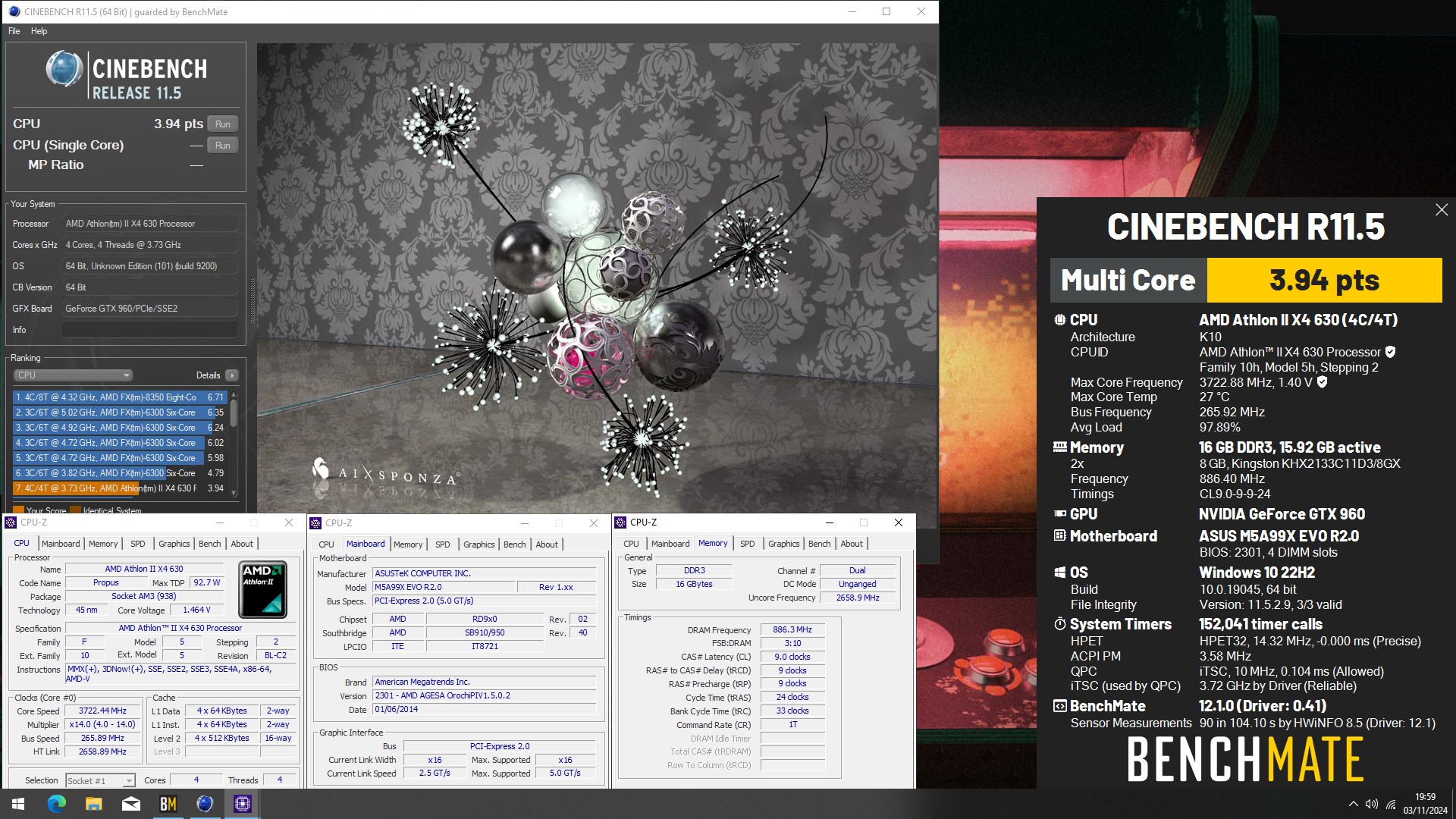1456x819 pixels.
Task: Open Mail app from taskbar
Action: (x=131, y=804)
